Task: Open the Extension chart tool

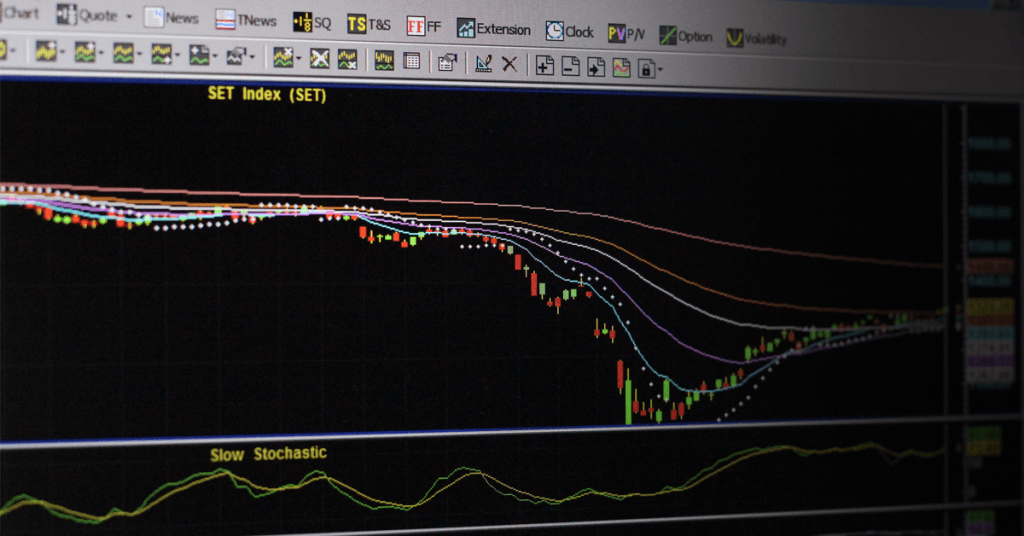Action: click(494, 29)
